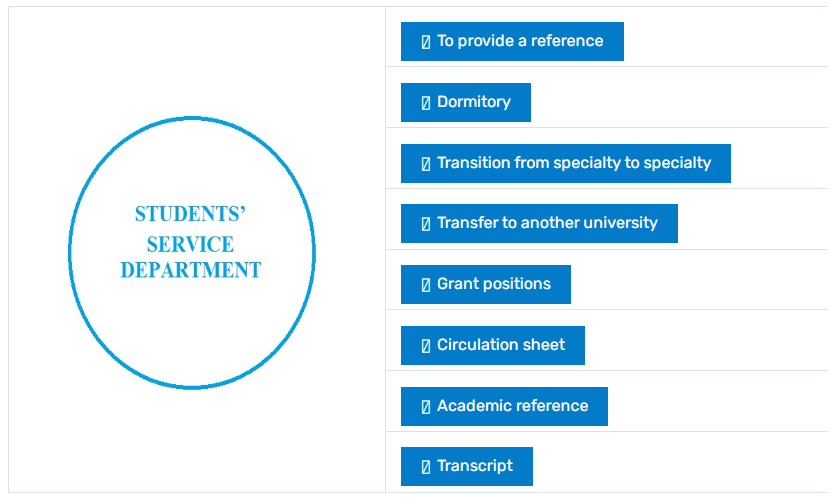Click the icon before 'Academic reference'

click(x=425, y=406)
